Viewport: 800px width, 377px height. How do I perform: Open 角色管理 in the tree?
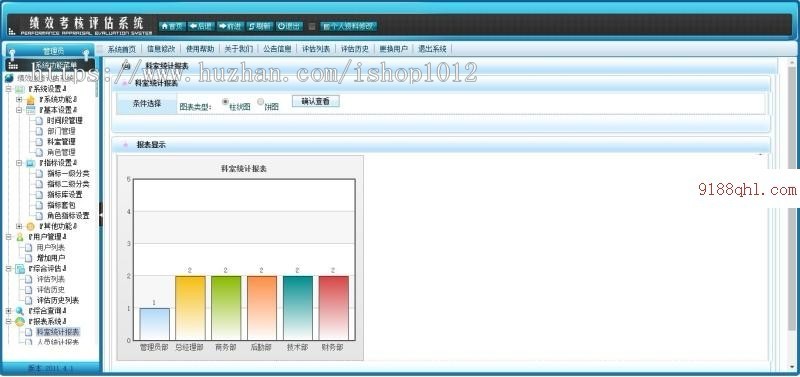tap(61, 153)
